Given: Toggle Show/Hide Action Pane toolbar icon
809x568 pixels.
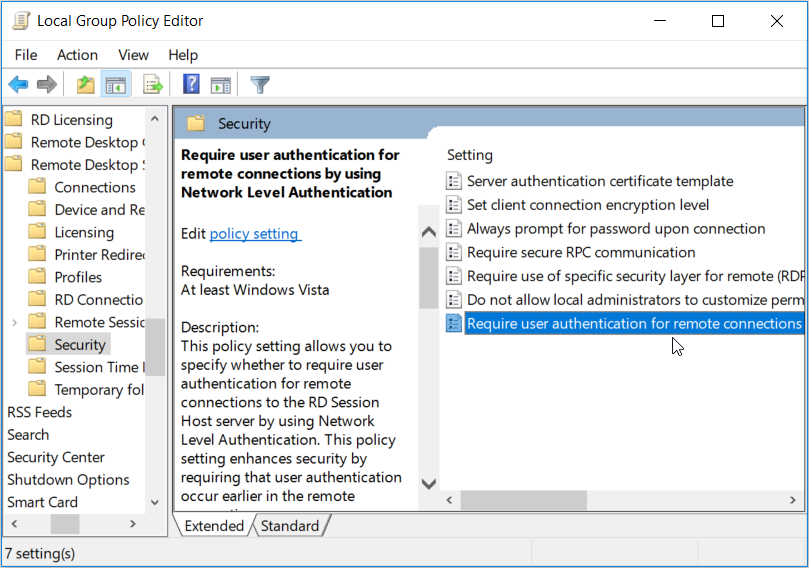Looking at the screenshot, I should pos(220,85).
